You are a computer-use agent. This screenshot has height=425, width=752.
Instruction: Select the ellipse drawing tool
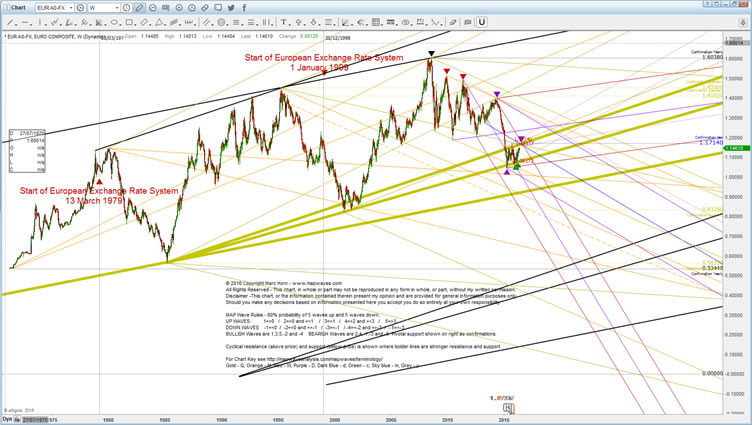115,22
